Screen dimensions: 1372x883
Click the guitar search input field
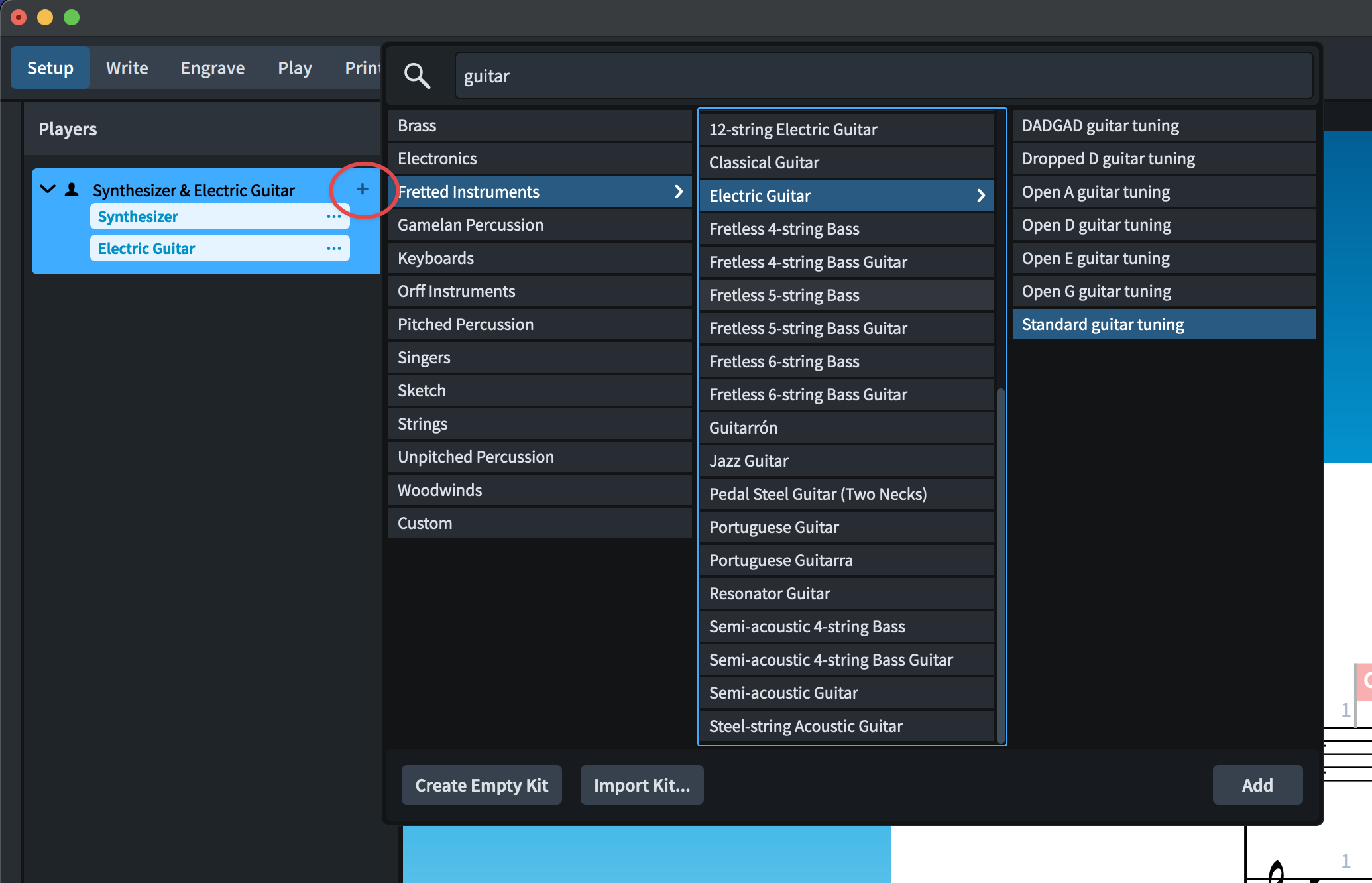(883, 76)
